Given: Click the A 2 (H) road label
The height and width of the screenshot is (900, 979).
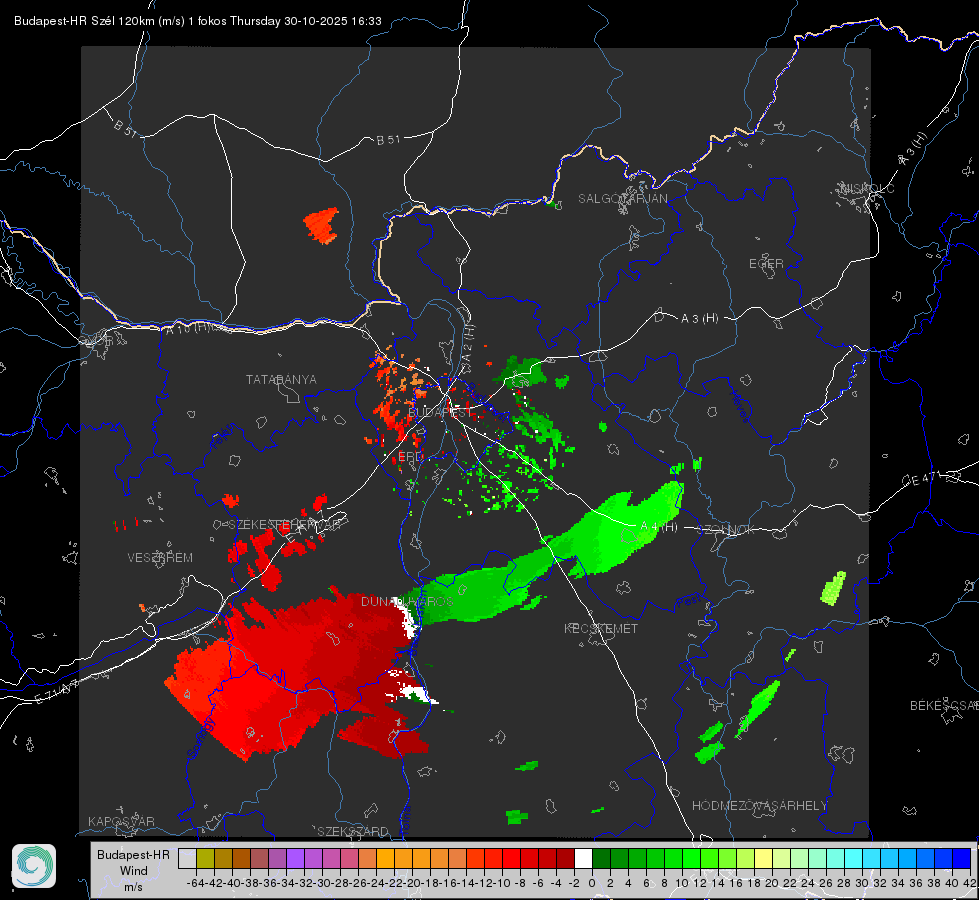Looking at the screenshot, I should point(468,345).
